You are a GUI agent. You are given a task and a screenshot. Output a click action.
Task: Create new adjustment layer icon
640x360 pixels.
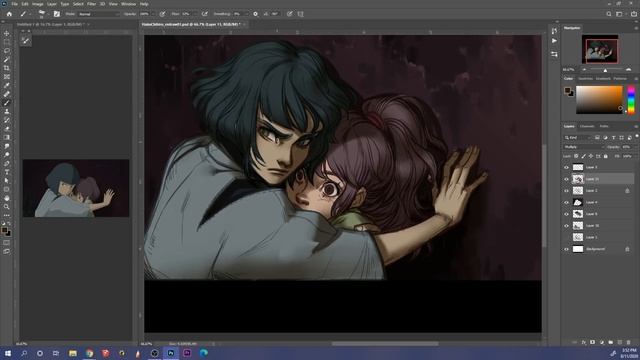point(602,342)
